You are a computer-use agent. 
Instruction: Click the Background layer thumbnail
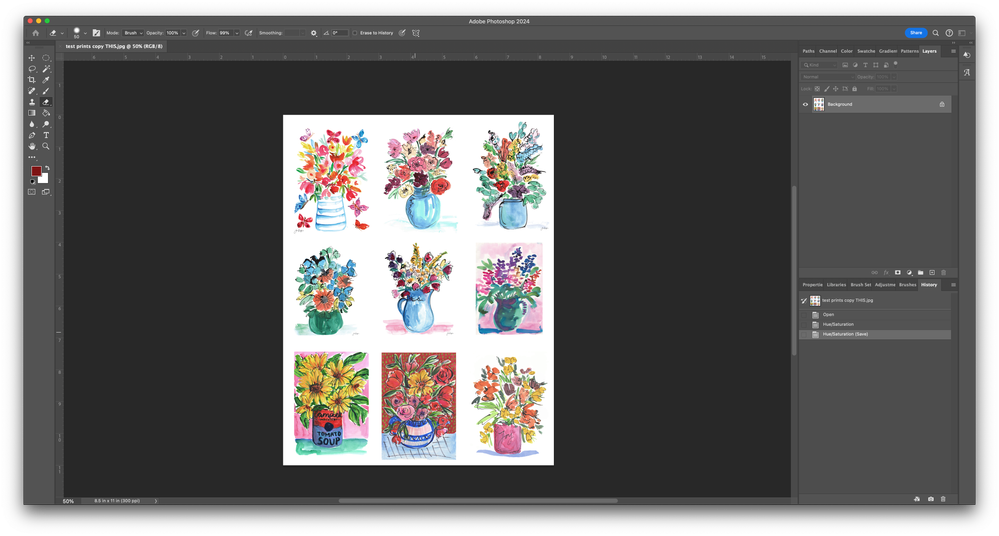819,104
